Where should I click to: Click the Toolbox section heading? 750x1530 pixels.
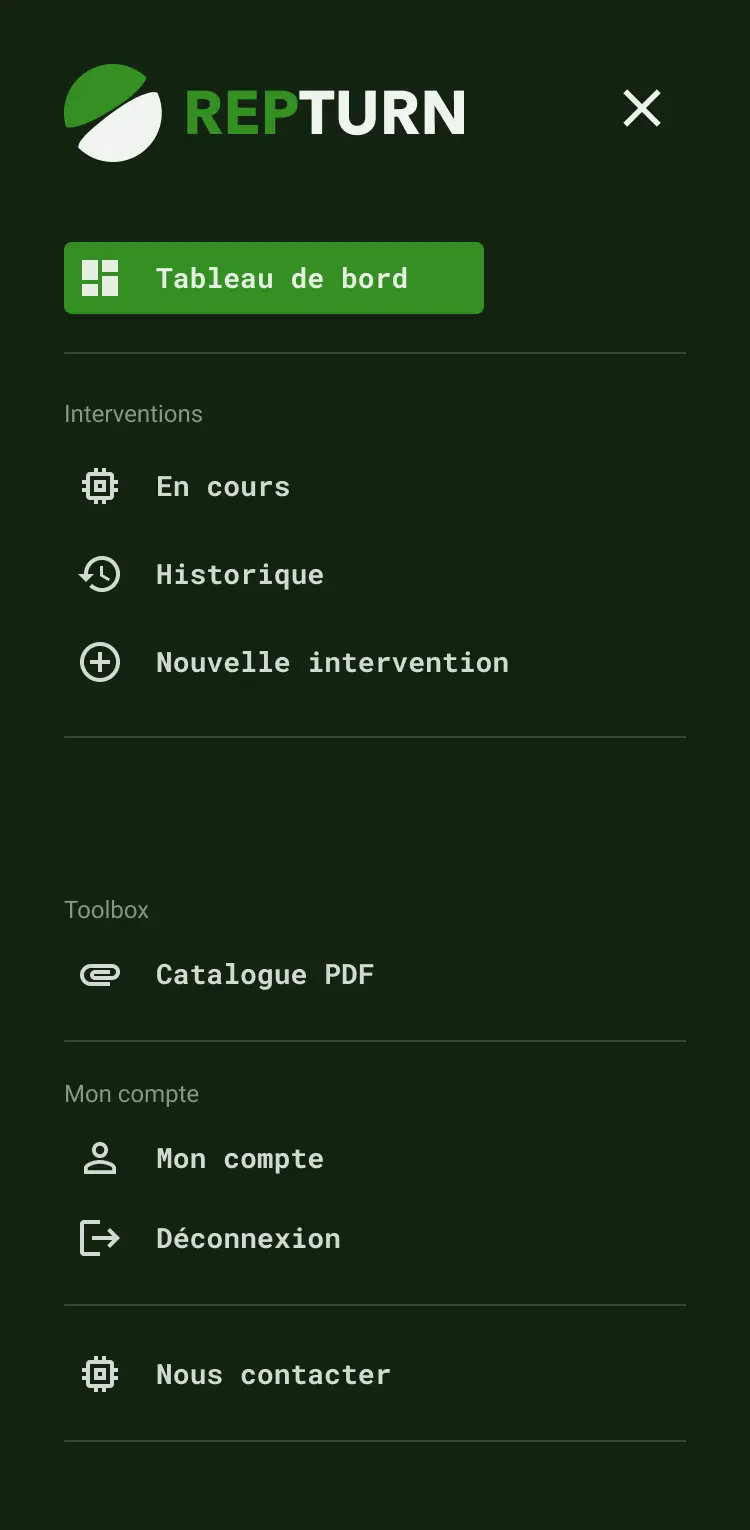click(x=107, y=910)
